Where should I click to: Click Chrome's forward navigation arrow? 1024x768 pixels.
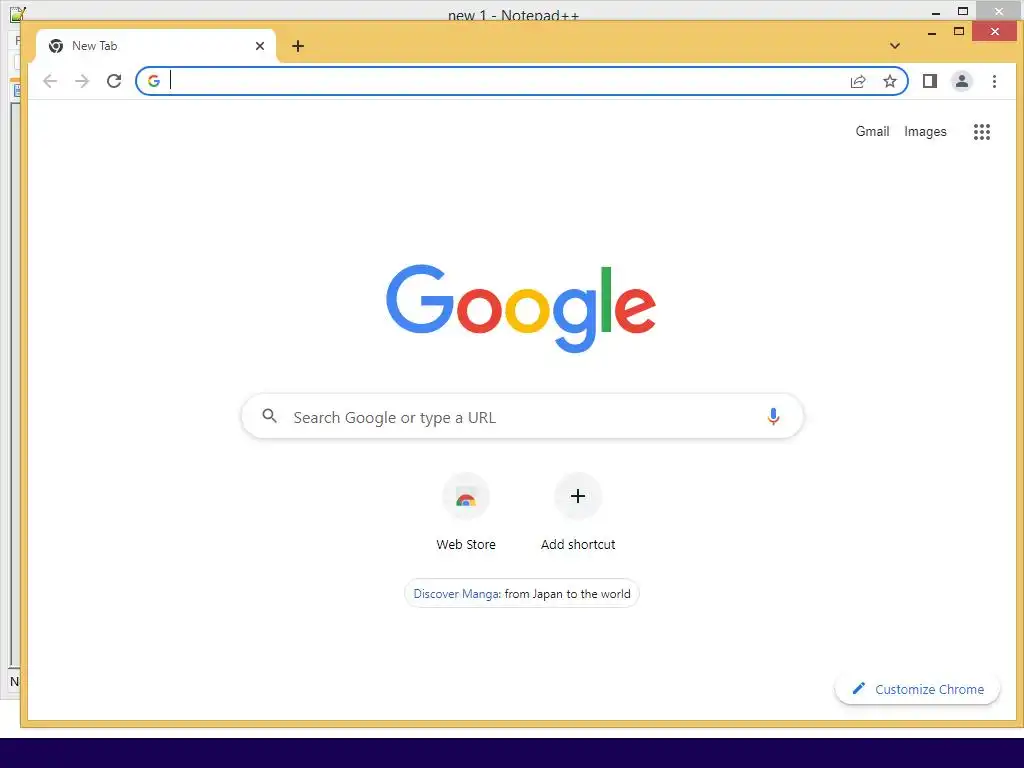(x=82, y=81)
